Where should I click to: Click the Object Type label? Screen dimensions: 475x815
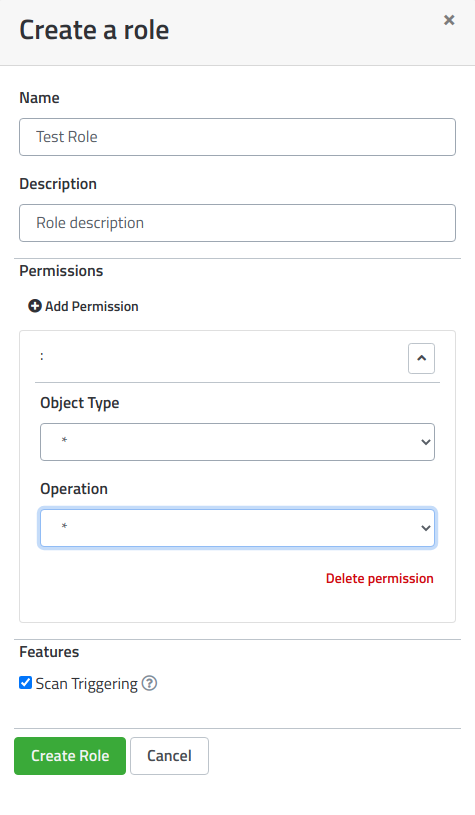pos(80,403)
